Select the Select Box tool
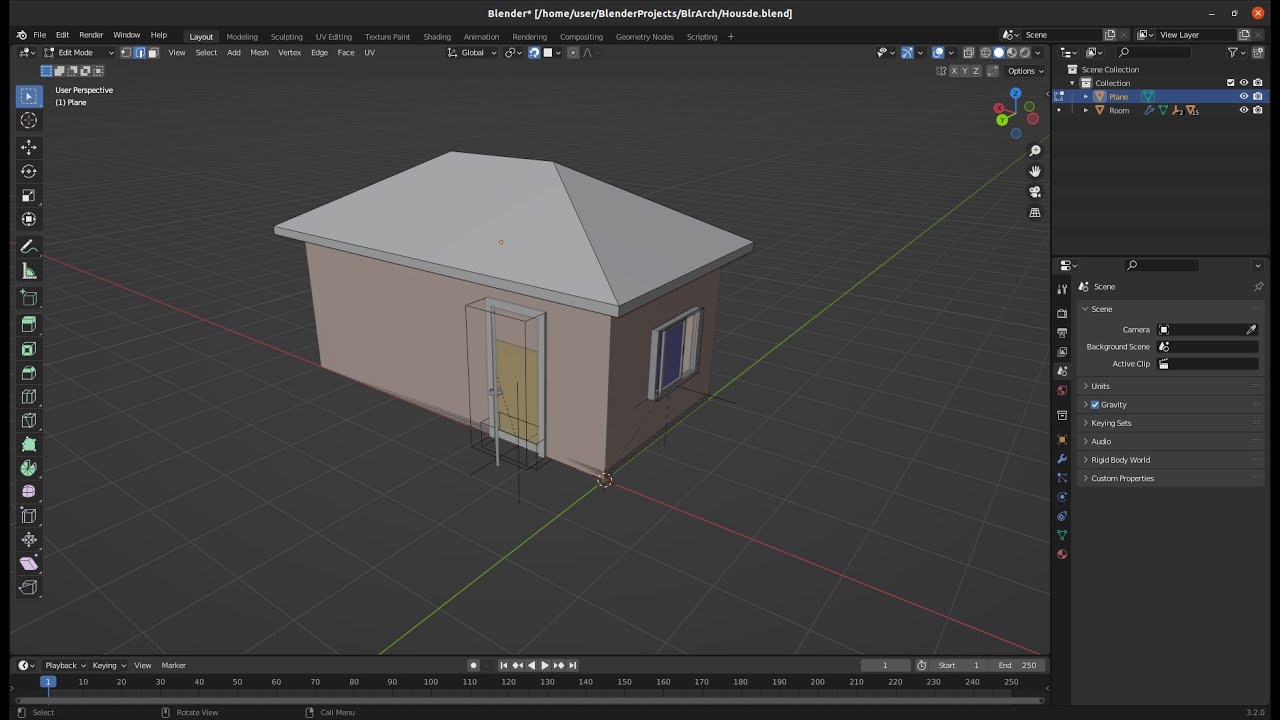Screen dimensions: 1280x720 [x=29, y=96]
